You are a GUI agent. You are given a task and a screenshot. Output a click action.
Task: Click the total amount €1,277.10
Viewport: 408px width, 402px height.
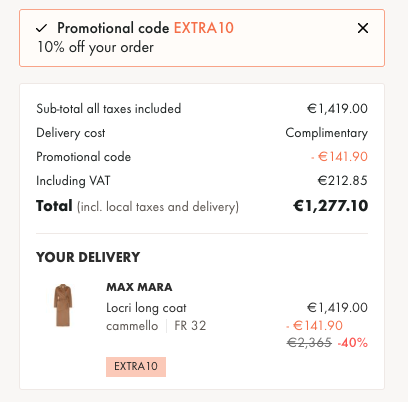330,206
